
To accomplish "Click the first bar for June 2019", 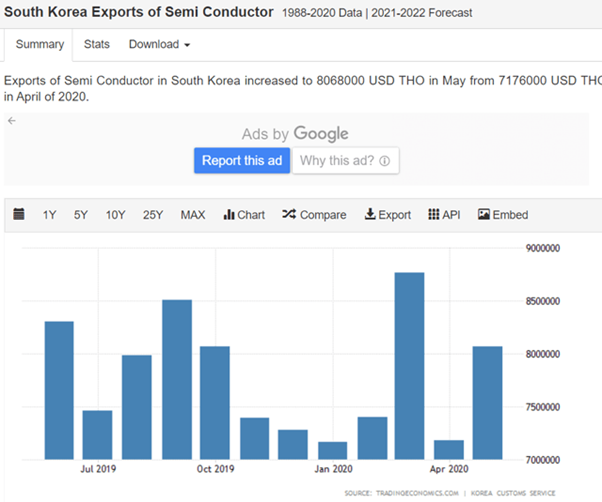I will [59, 390].
